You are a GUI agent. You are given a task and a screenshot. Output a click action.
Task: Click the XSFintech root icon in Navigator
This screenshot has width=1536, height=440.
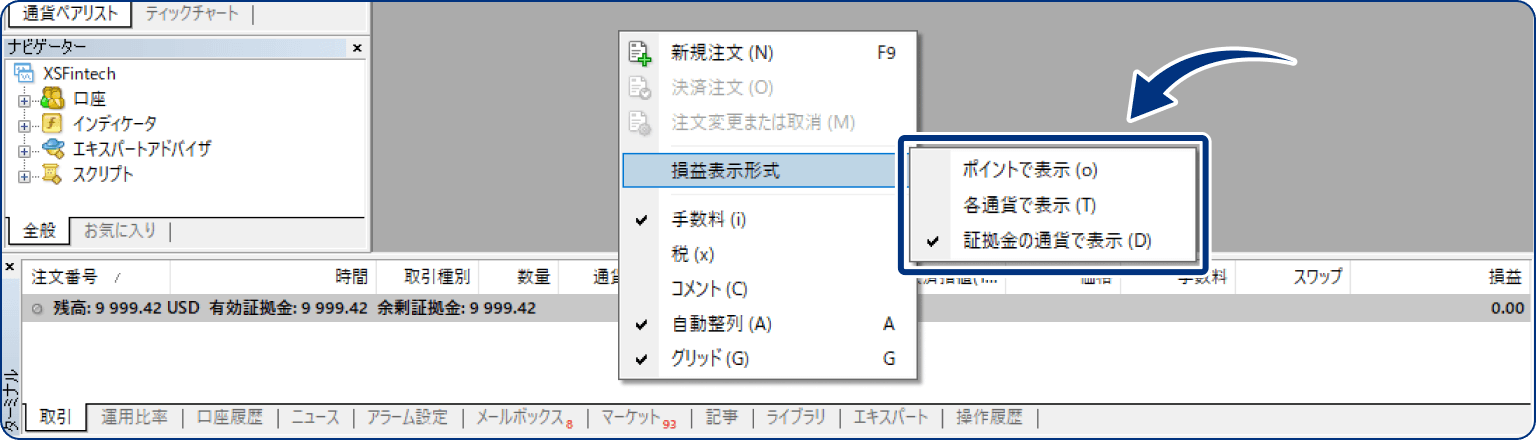(26, 74)
